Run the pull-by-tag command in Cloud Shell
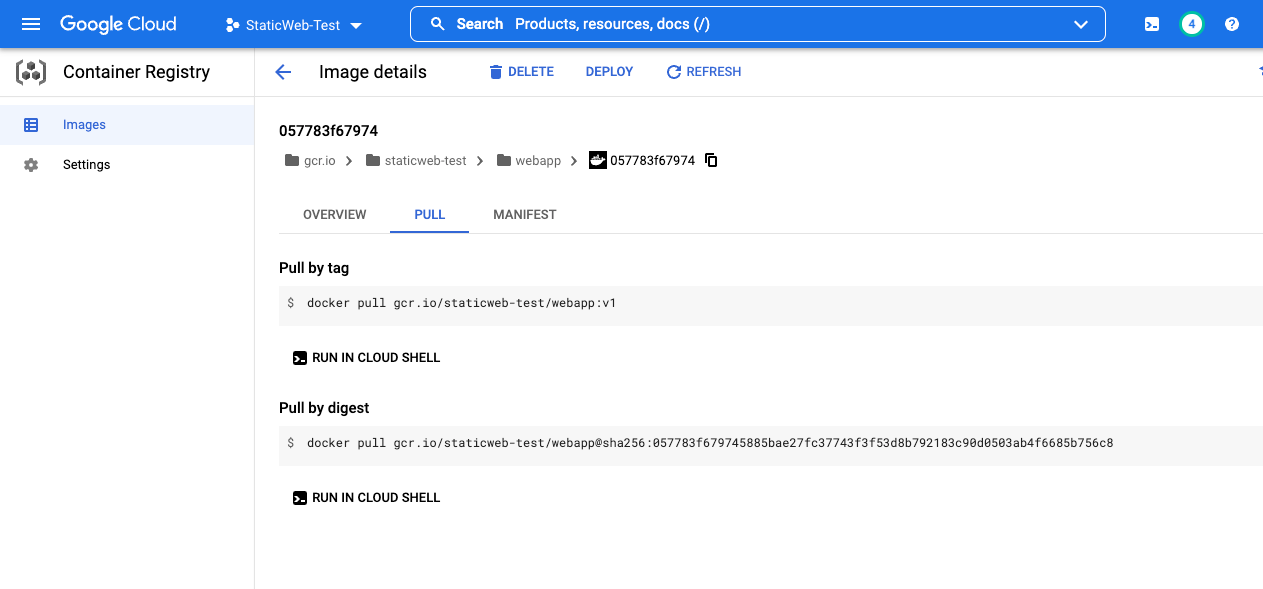Image resolution: width=1263 pixels, height=589 pixels. [x=366, y=357]
